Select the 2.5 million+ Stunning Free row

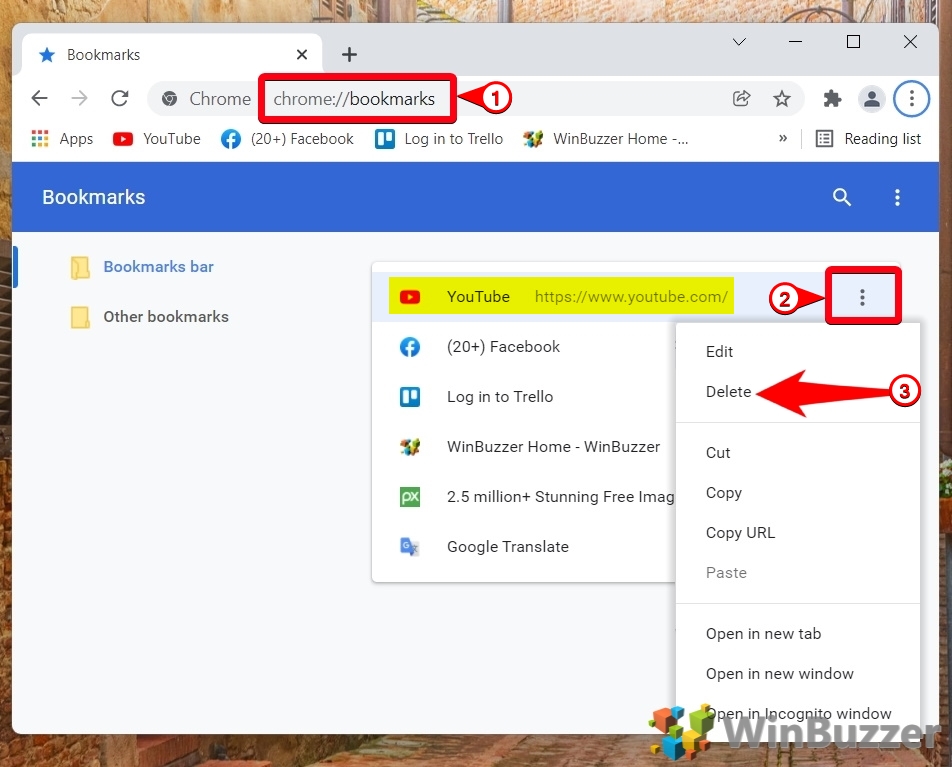pos(523,497)
